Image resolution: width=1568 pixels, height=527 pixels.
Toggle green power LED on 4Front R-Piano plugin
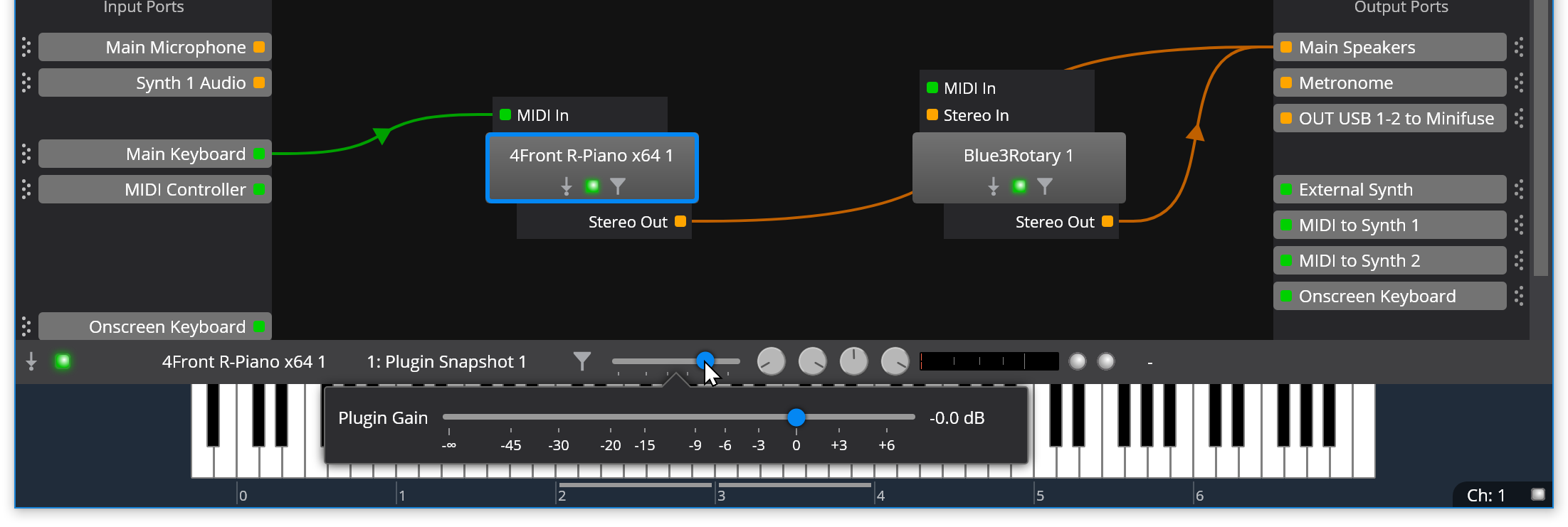tap(592, 186)
